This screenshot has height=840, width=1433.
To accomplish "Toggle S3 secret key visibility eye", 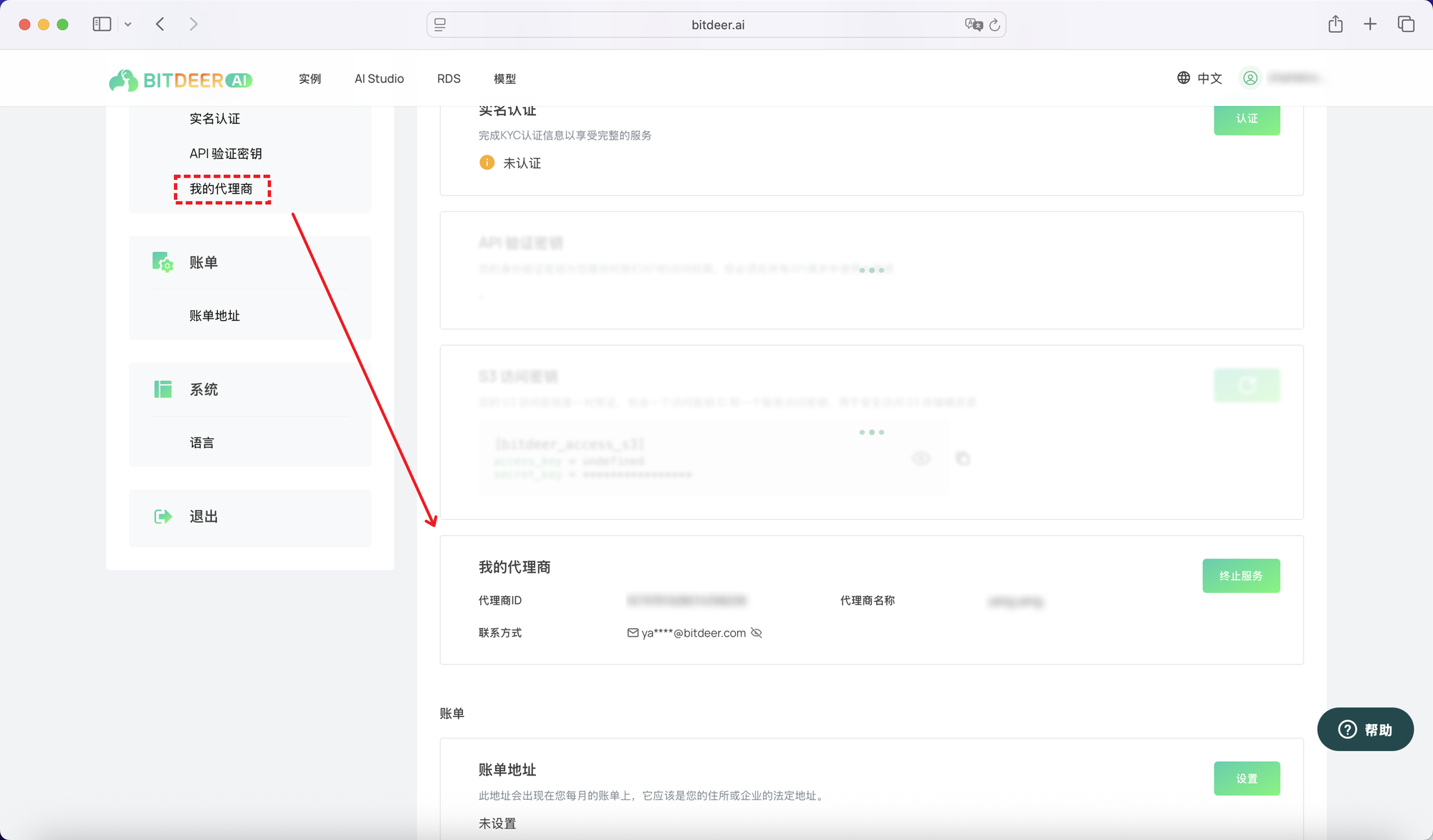I will (921, 458).
